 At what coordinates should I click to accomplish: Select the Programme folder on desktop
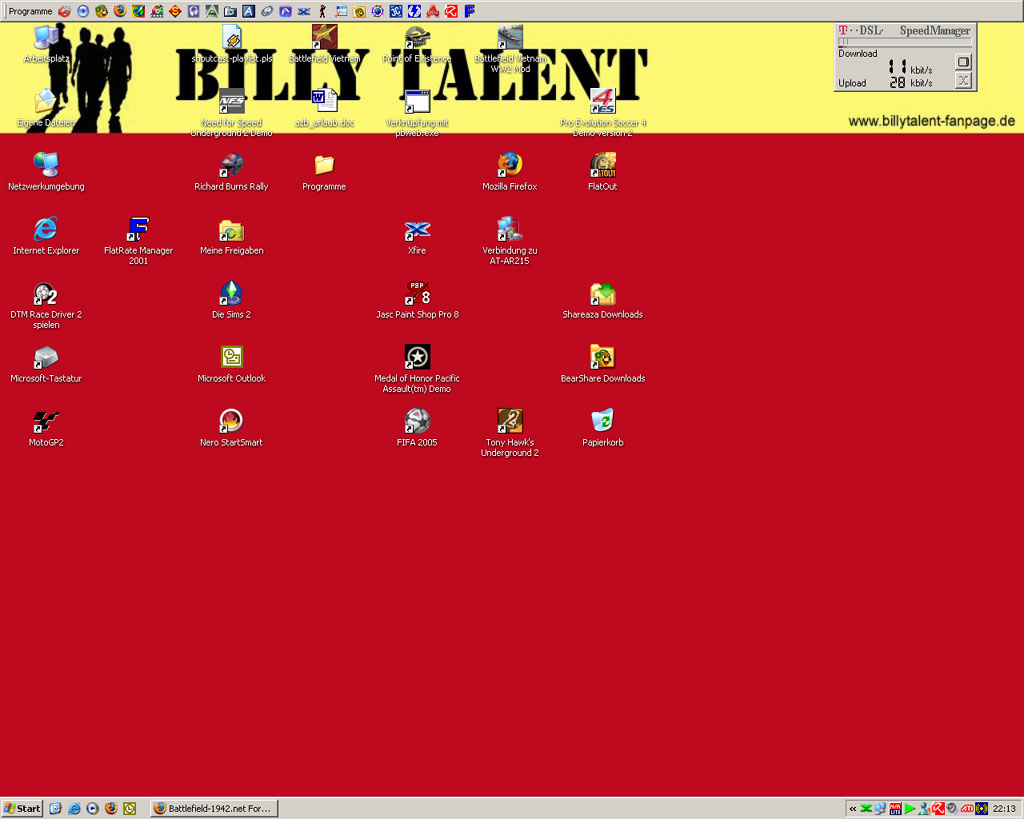pyautogui.click(x=324, y=165)
